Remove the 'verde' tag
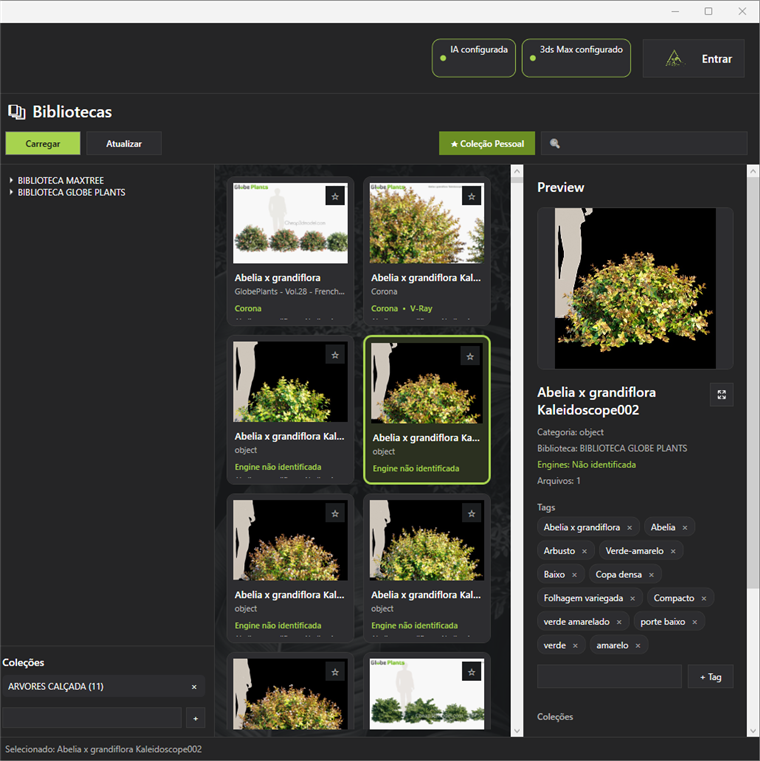Image resolution: width=760 pixels, height=761 pixels. 575,645
